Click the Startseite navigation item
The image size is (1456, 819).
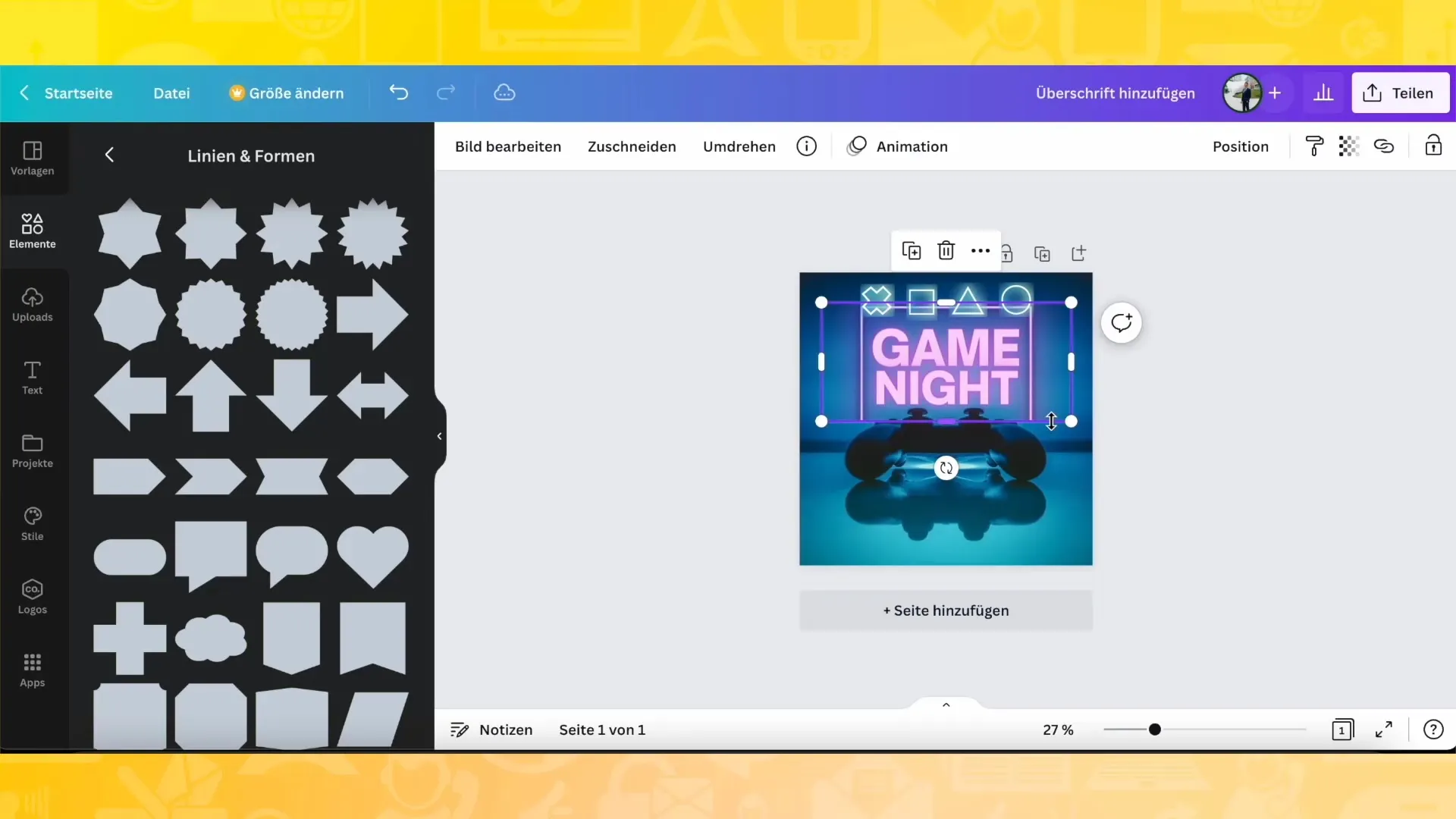point(78,93)
